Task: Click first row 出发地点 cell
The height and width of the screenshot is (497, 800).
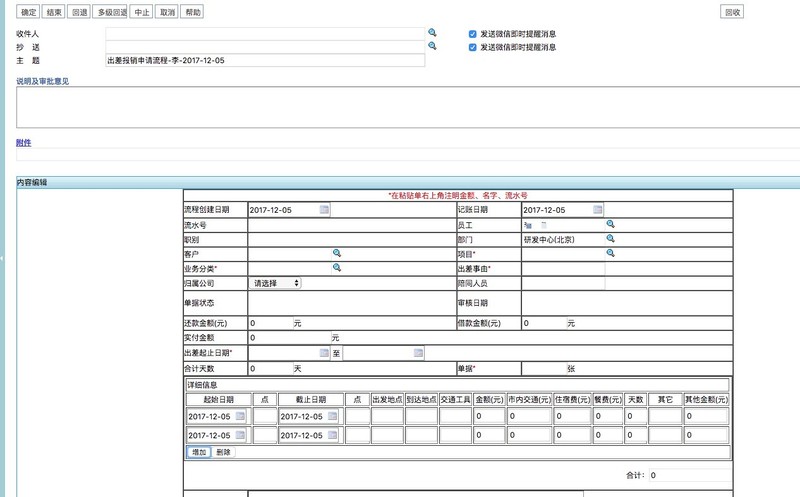Action: click(387, 416)
